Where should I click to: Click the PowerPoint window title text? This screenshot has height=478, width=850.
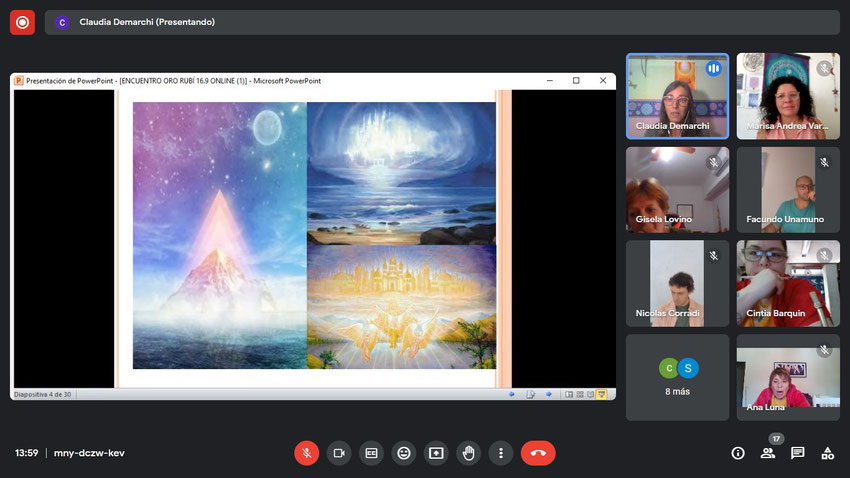(x=173, y=81)
